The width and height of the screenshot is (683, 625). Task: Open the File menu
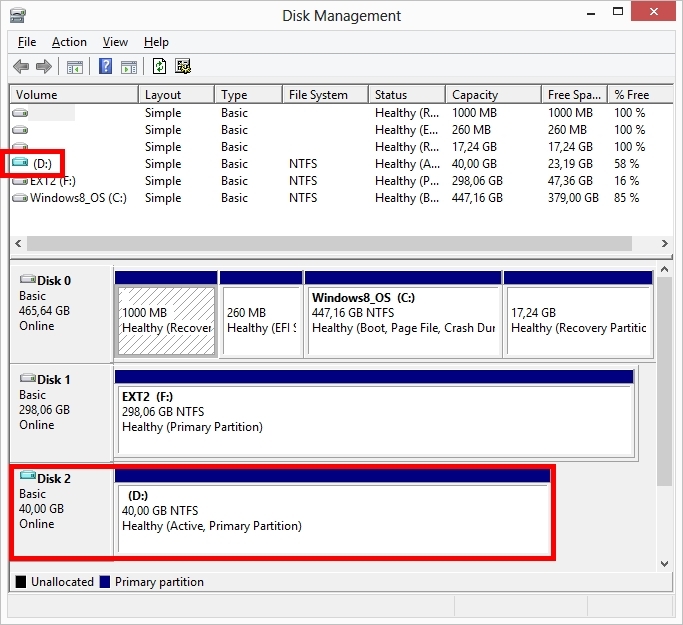(x=27, y=42)
